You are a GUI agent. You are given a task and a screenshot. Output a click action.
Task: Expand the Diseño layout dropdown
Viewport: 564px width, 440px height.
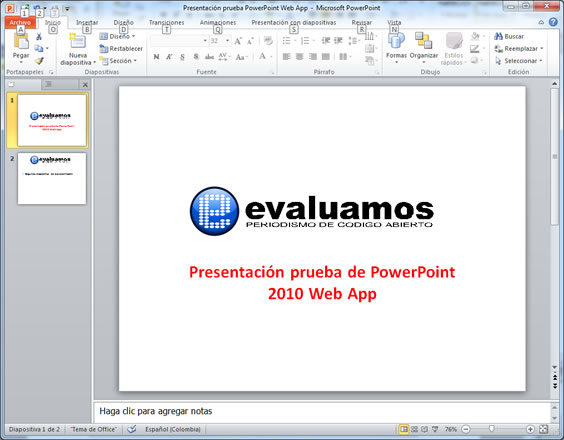[x=117, y=36]
